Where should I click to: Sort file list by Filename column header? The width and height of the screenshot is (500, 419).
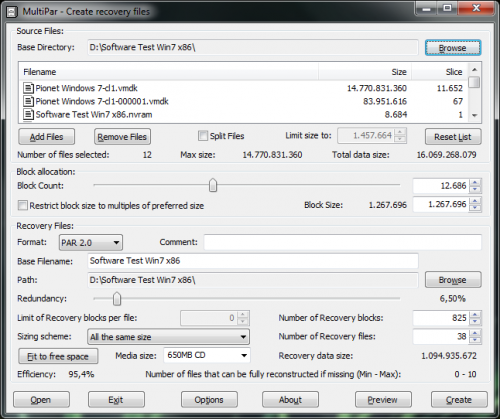[169, 72]
